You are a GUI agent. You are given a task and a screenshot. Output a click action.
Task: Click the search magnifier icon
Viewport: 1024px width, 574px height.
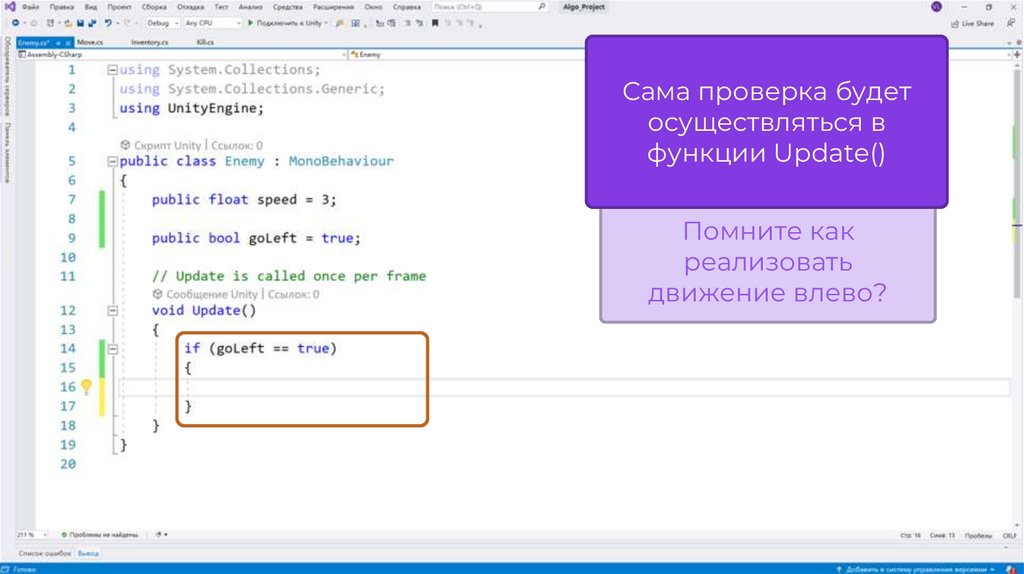[541, 7]
